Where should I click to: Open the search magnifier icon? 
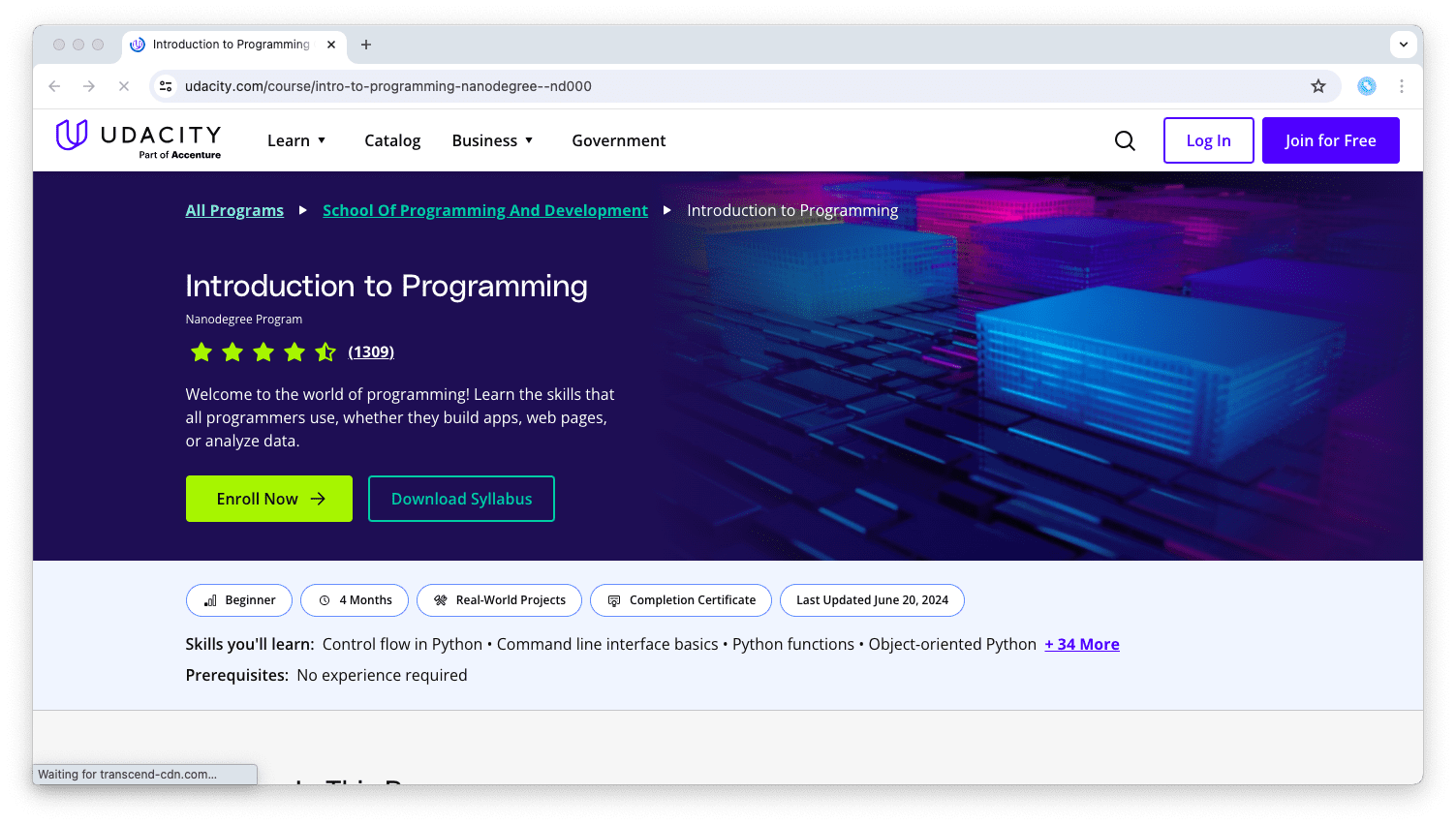click(x=1125, y=140)
